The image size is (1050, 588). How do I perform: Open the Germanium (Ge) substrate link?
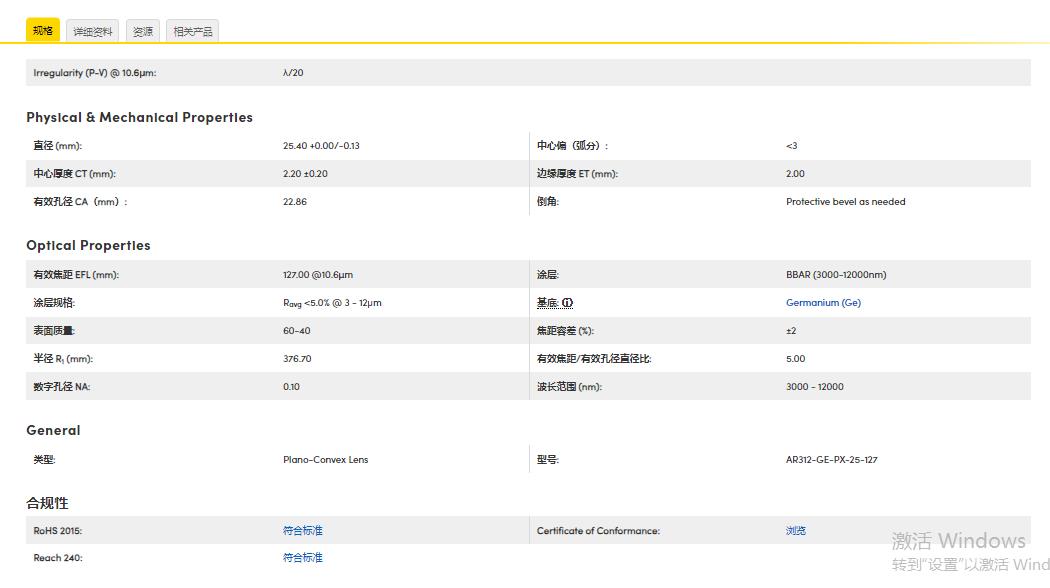(823, 303)
